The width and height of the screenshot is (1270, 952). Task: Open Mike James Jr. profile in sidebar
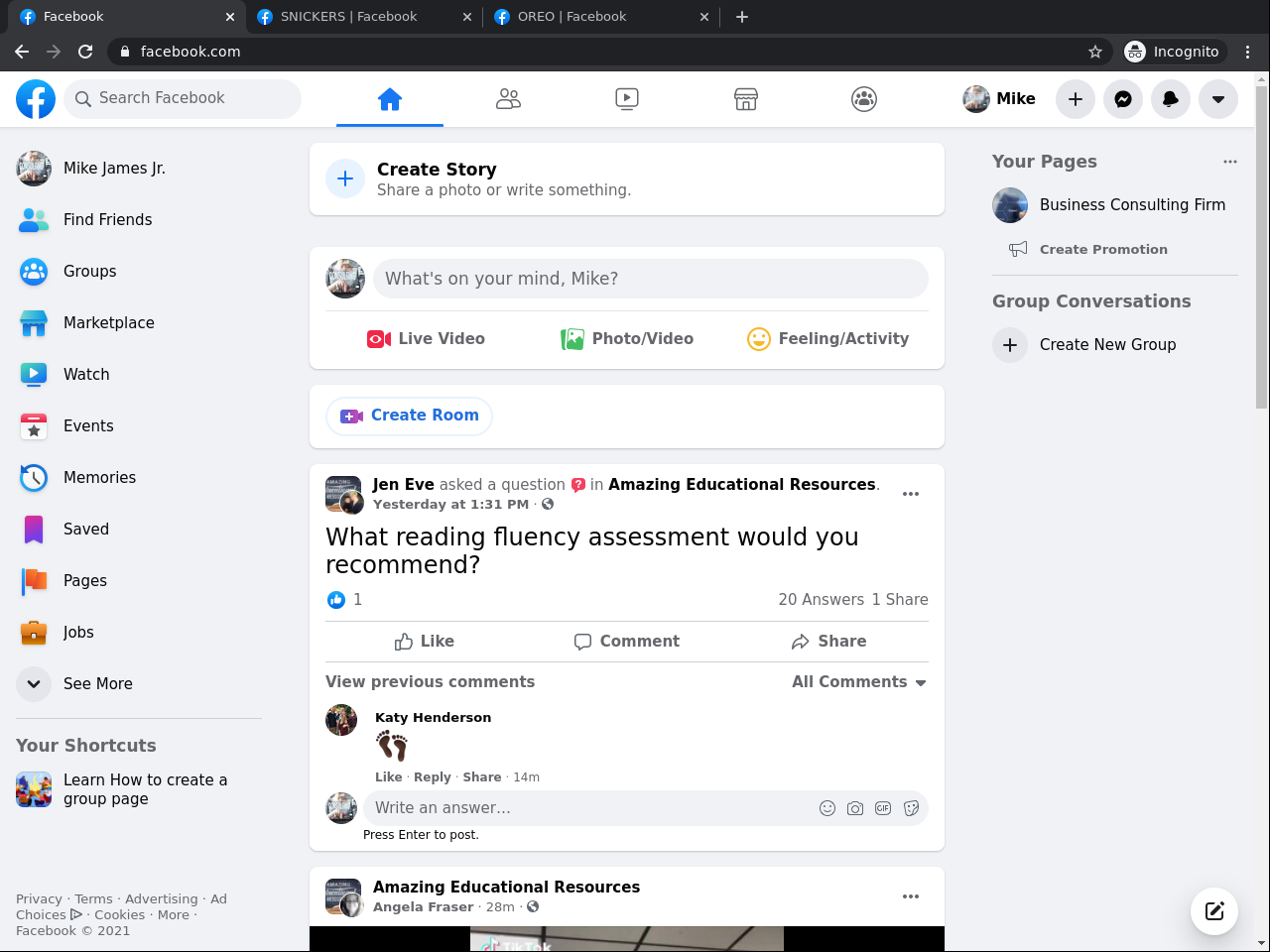139,169
